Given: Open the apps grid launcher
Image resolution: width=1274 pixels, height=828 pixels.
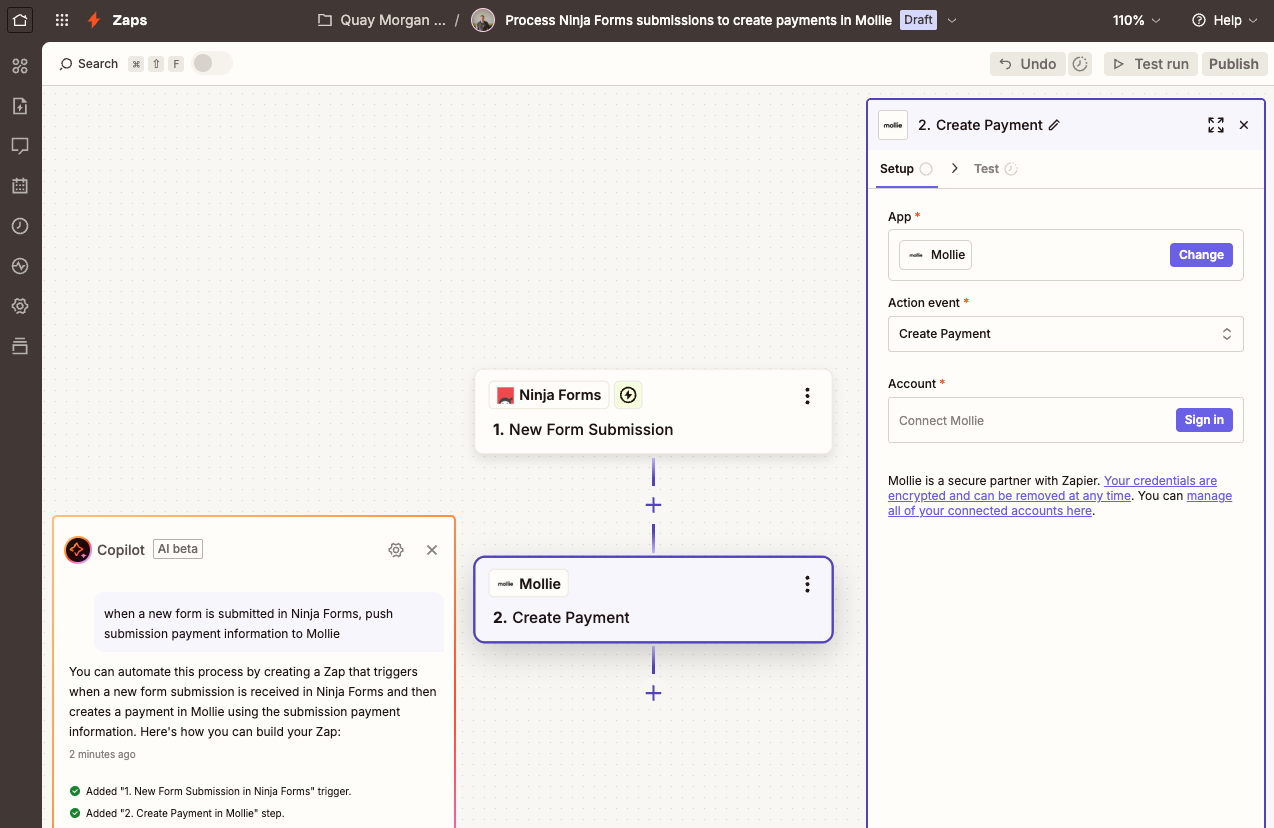Looking at the screenshot, I should (62, 20).
